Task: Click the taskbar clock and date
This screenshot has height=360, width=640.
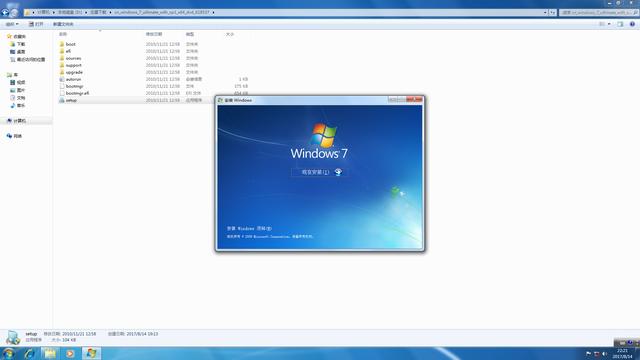Action: 622,353
